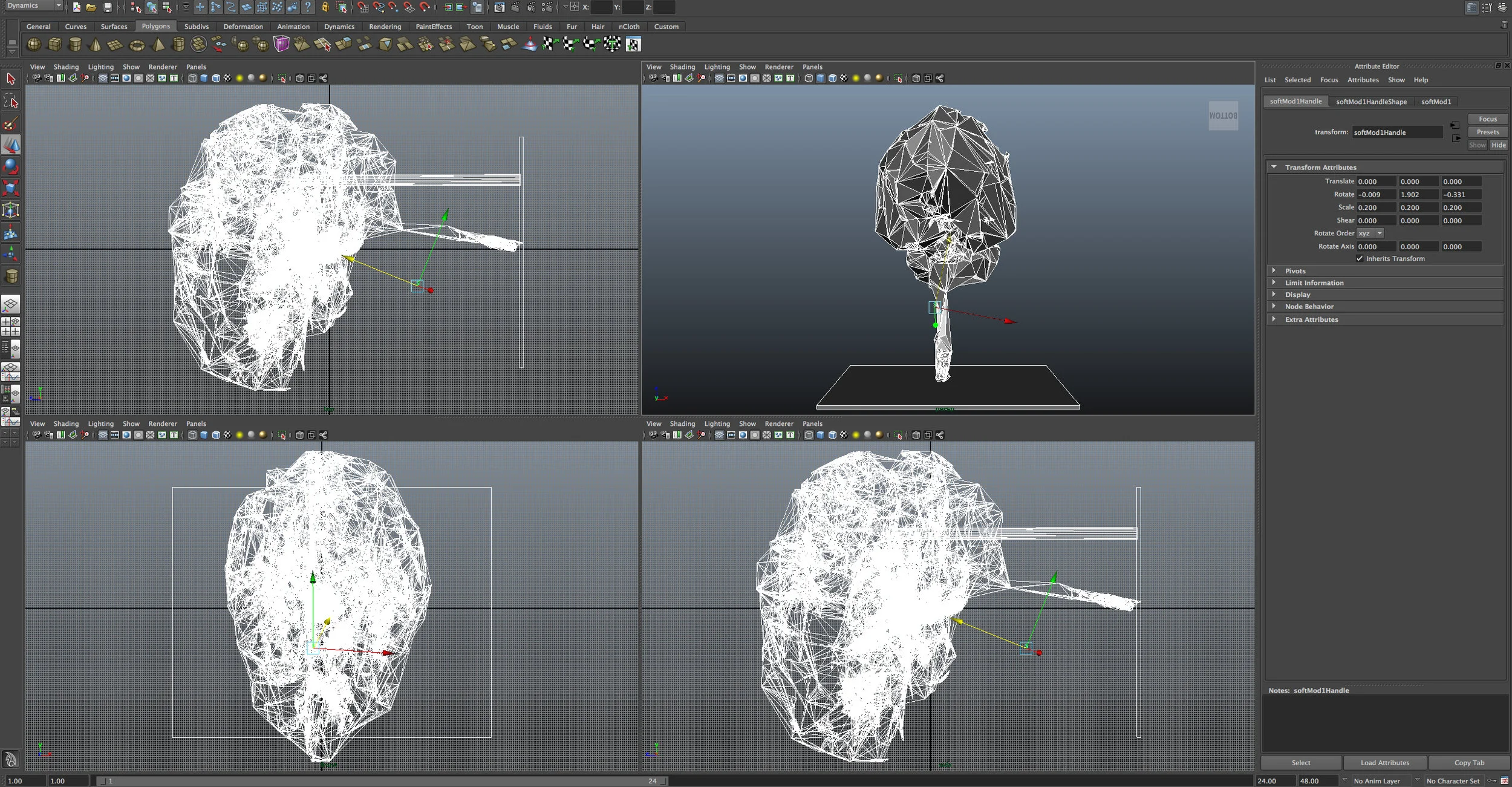Activate the Lasso select tool

11,101
